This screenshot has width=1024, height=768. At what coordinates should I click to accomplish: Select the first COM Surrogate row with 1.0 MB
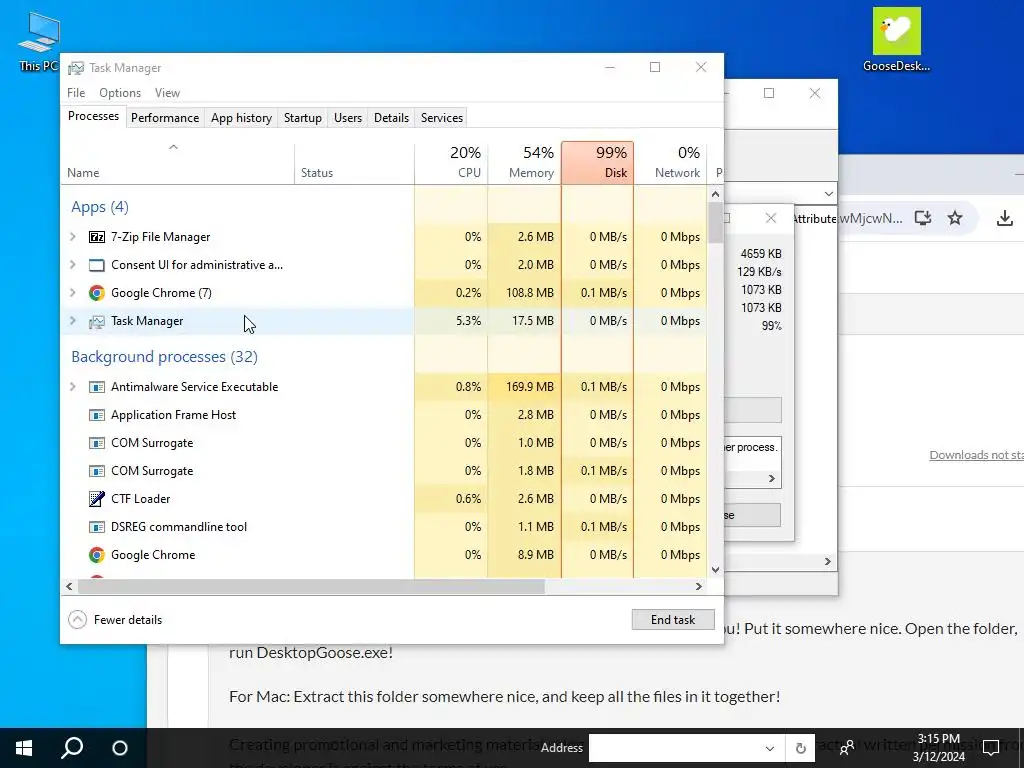pyautogui.click(x=384, y=443)
